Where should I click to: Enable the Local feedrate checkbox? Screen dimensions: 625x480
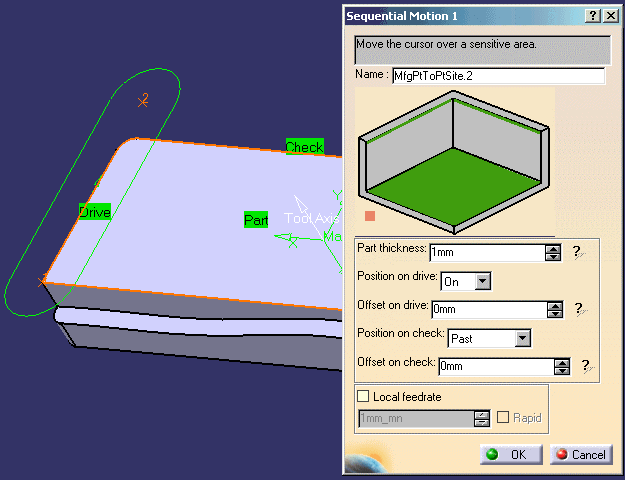pyautogui.click(x=363, y=397)
